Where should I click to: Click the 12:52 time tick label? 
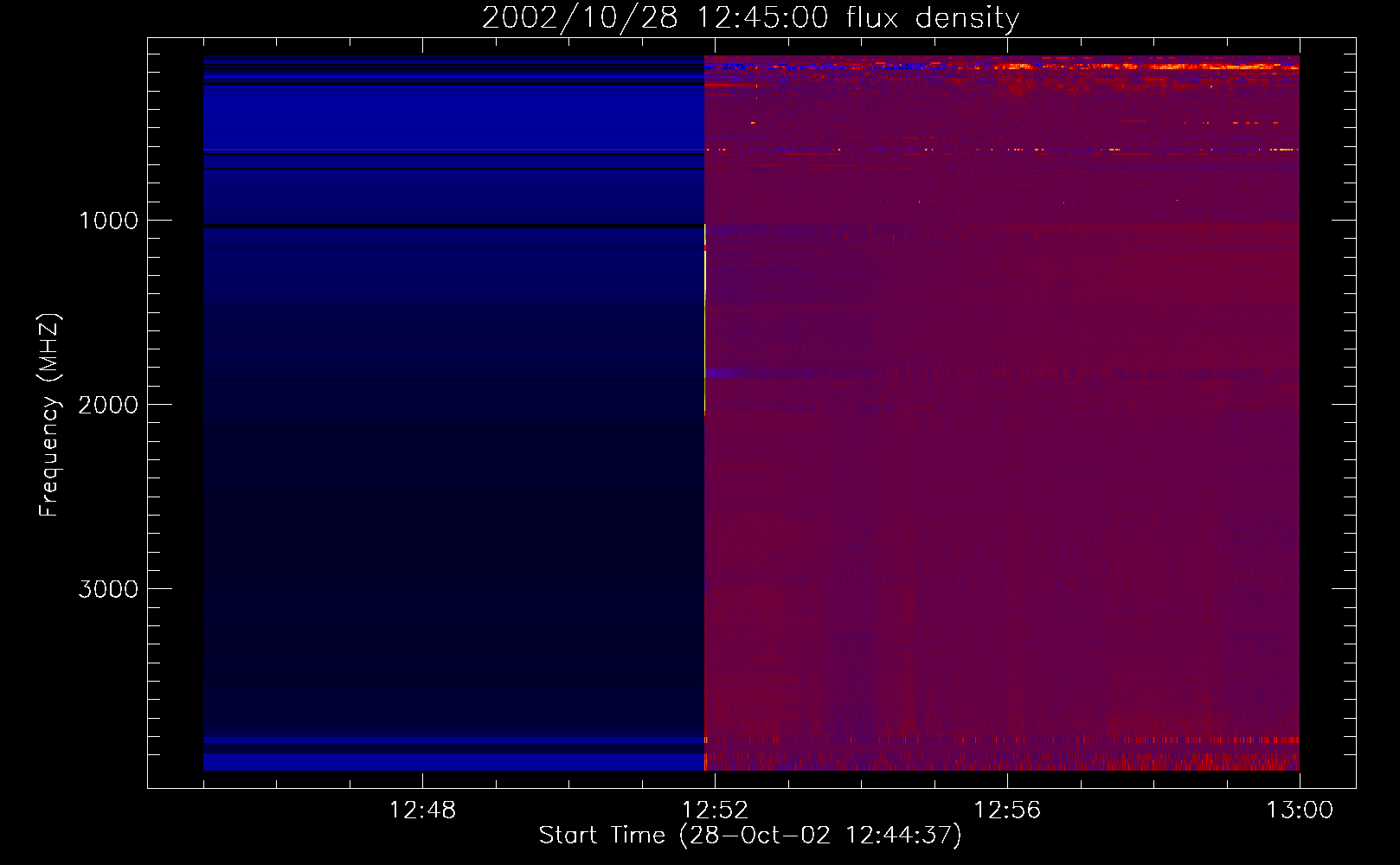tap(715, 811)
